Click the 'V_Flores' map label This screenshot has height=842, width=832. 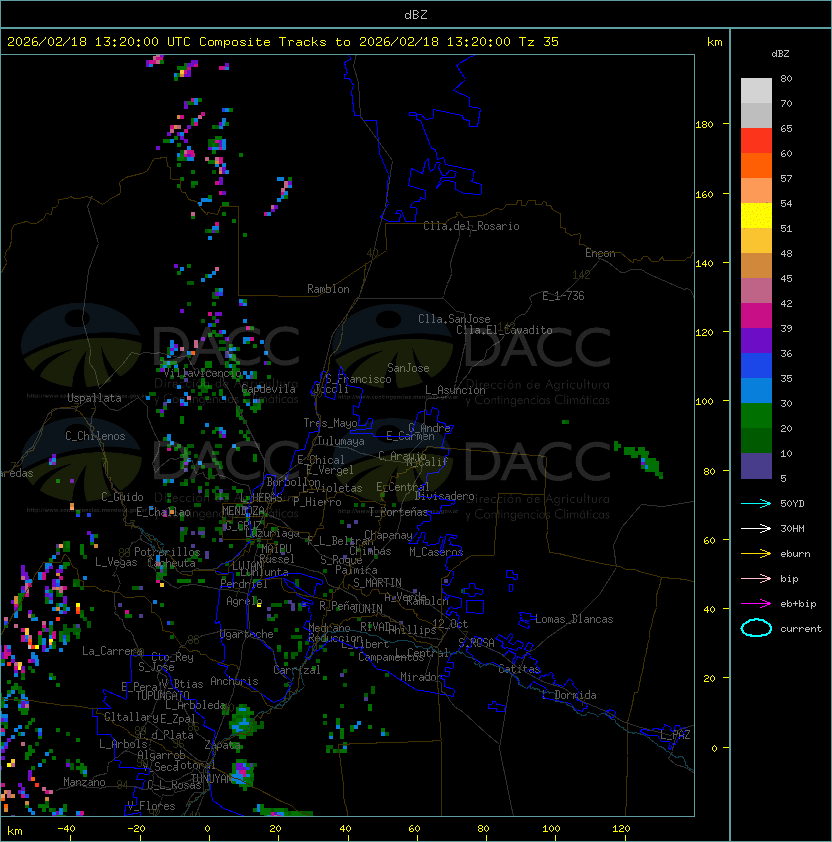[151, 806]
